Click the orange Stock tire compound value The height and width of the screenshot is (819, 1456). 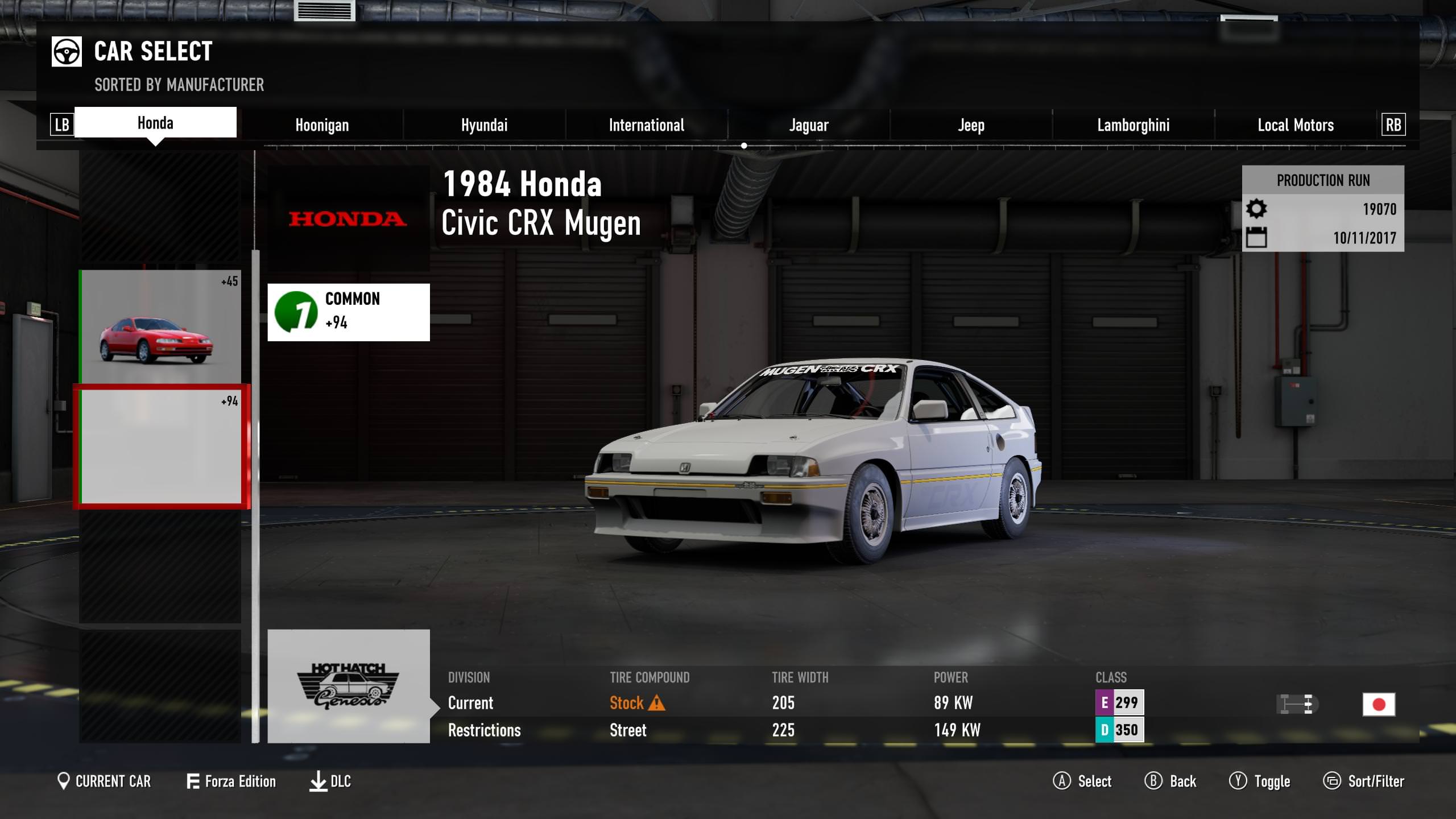tap(626, 703)
